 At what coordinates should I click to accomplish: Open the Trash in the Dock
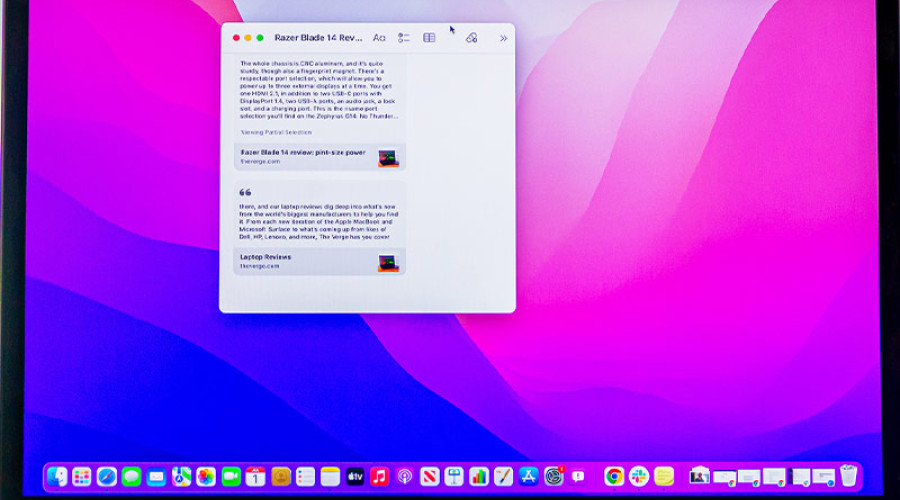click(848, 476)
